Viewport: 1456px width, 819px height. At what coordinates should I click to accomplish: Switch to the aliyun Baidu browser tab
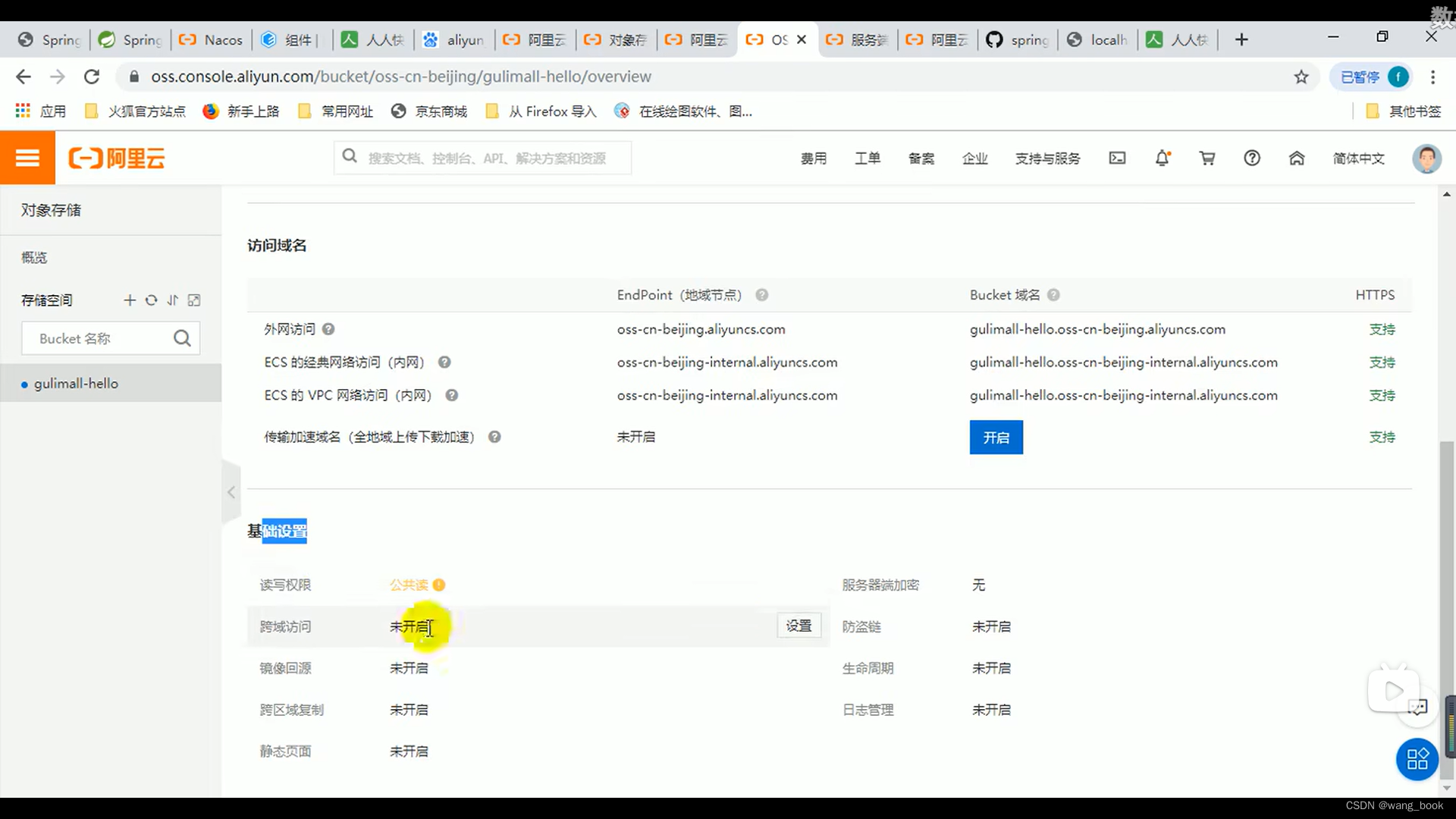[454, 39]
